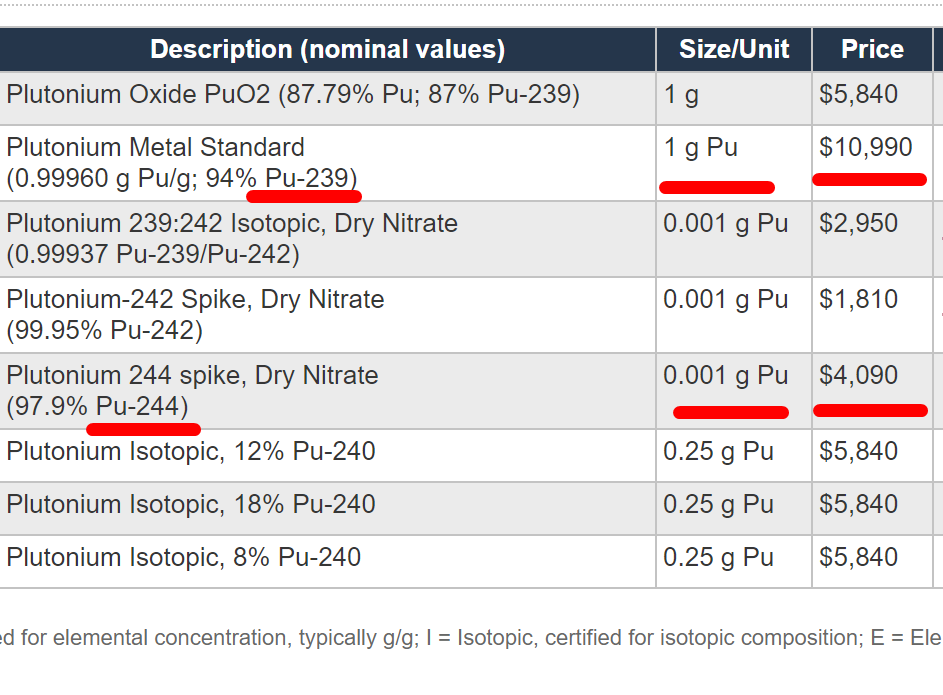The height and width of the screenshot is (695, 943).
Task: Click the Plutonium Metal Standard description
Action: click(x=156, y=148)
